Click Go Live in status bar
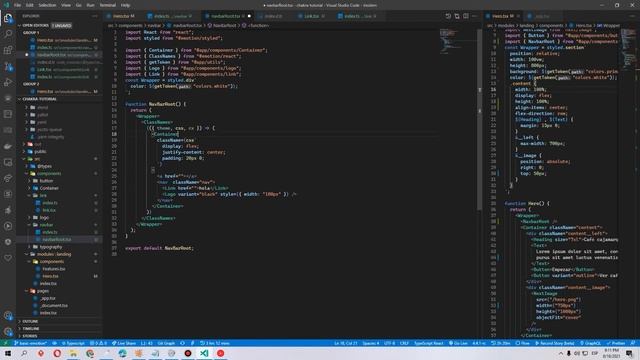The image size is (640, 360). coord(458,343)
